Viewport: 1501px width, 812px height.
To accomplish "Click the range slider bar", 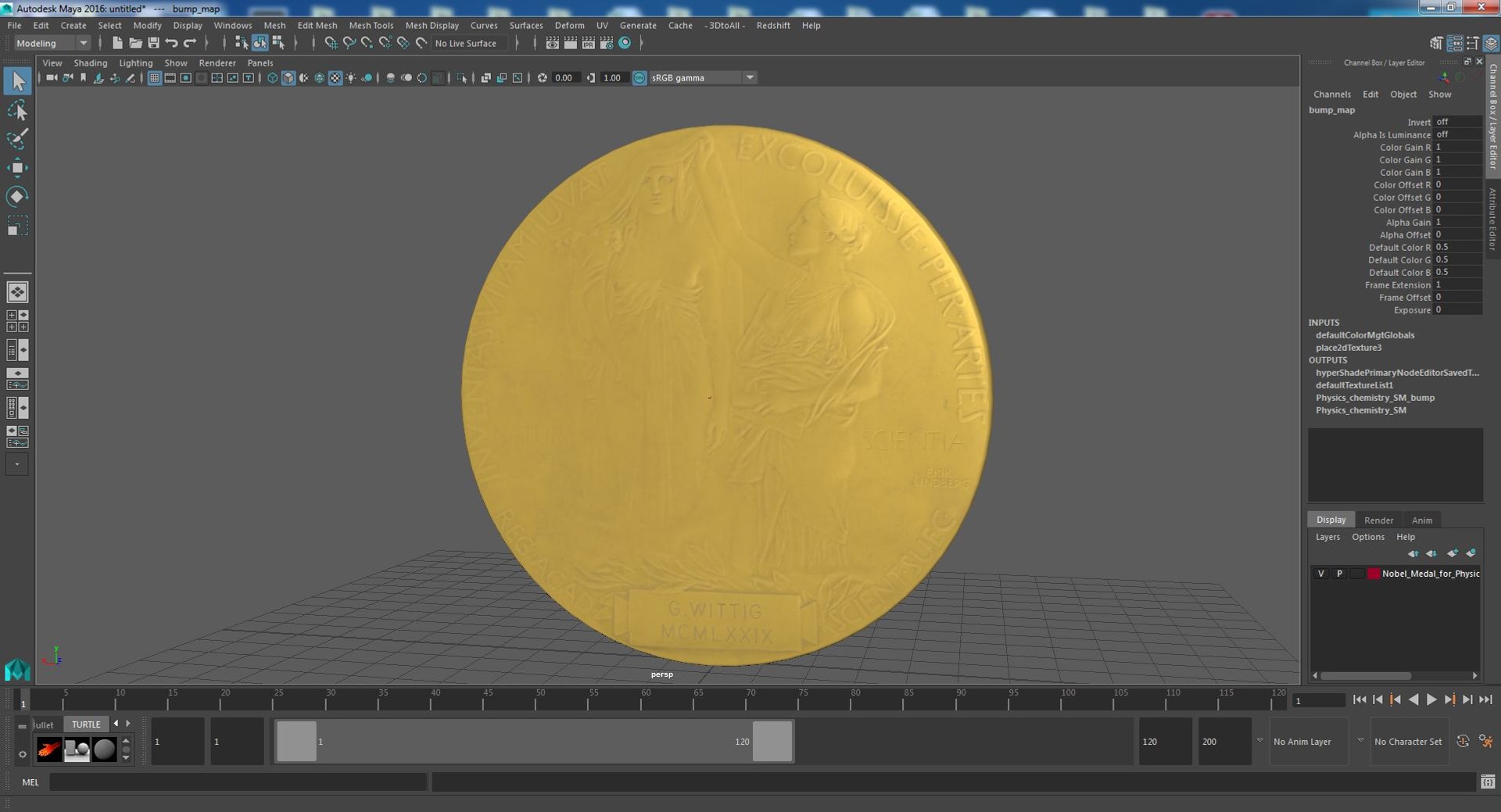I will [535, 742].
